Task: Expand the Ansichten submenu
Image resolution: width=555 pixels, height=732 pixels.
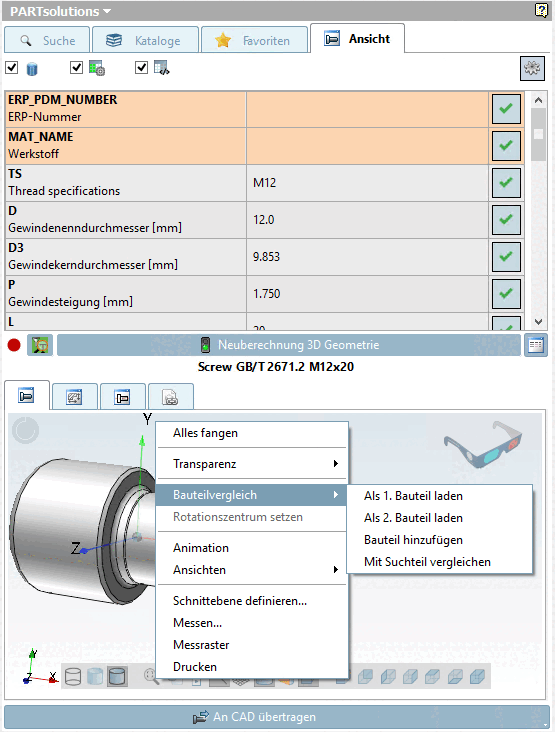Action: click(253, 570)
